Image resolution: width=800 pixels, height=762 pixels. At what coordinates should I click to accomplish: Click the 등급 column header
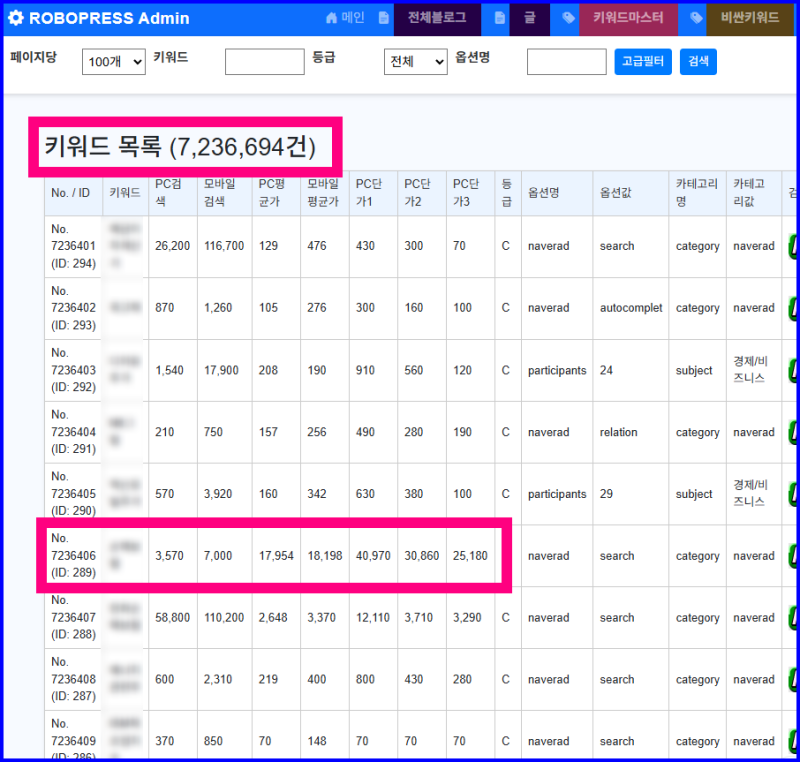pos(508,193)
